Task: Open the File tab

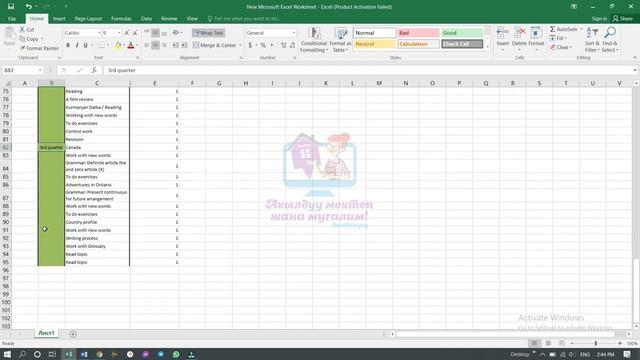Action: coord(12,19)
